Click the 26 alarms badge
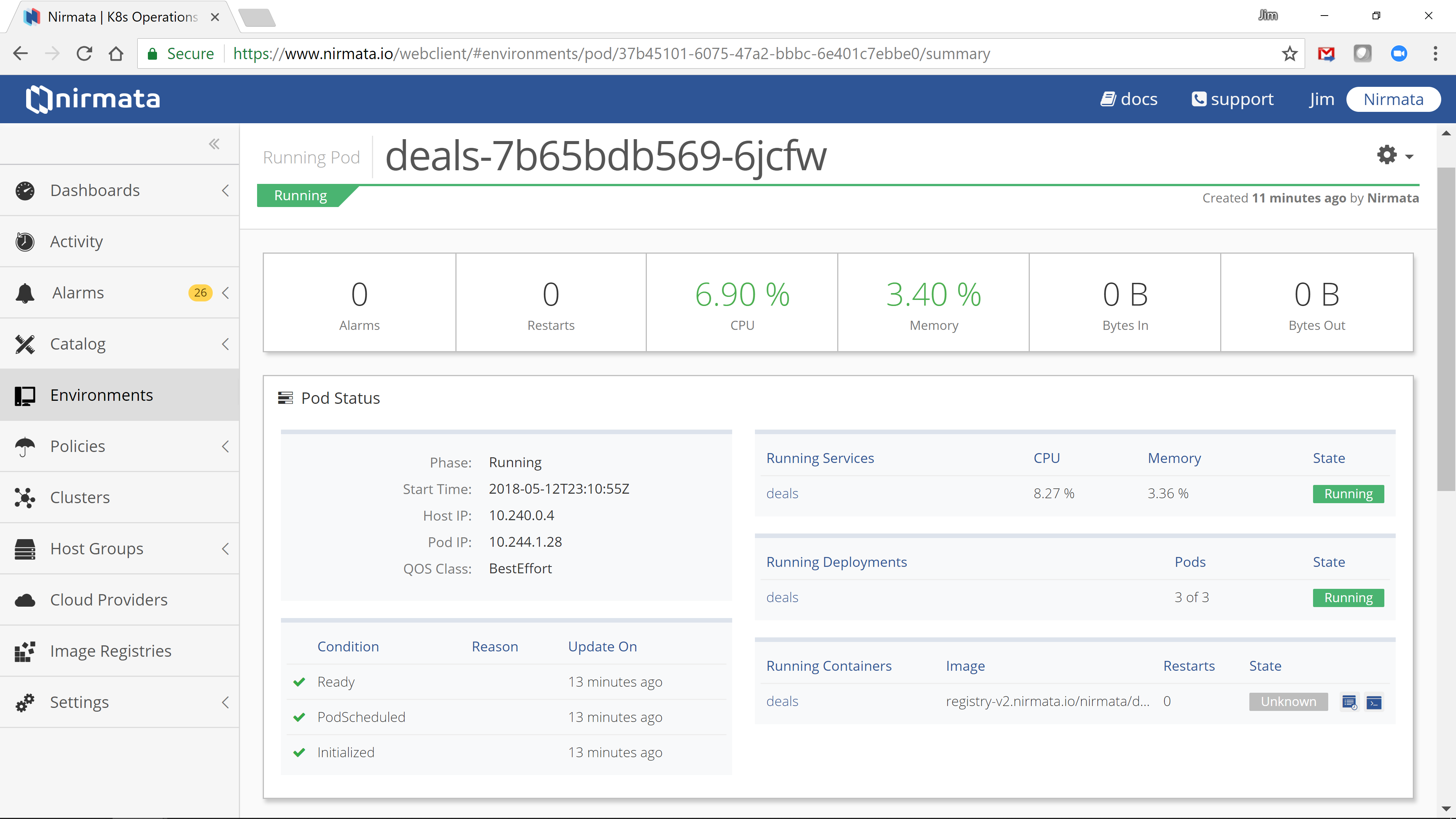 tap(200, 293)
